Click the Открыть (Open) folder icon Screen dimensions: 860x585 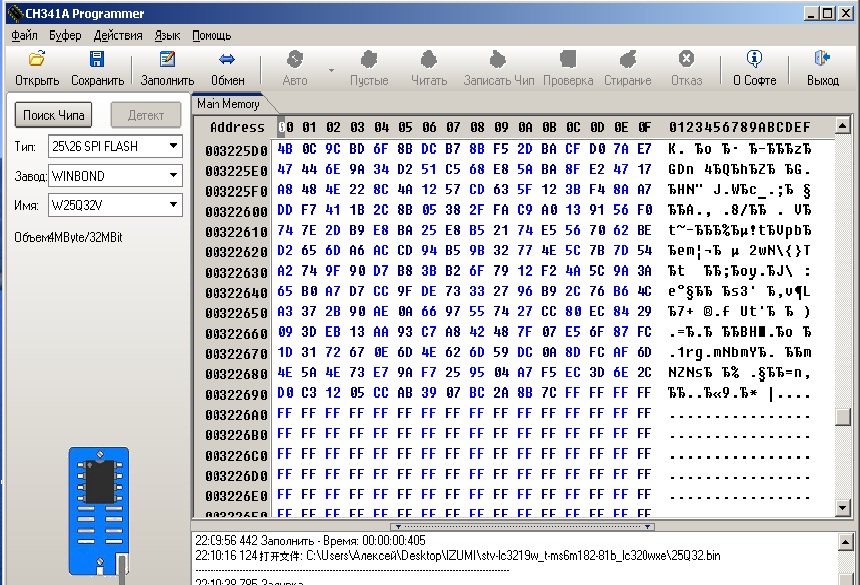[37, 60]
